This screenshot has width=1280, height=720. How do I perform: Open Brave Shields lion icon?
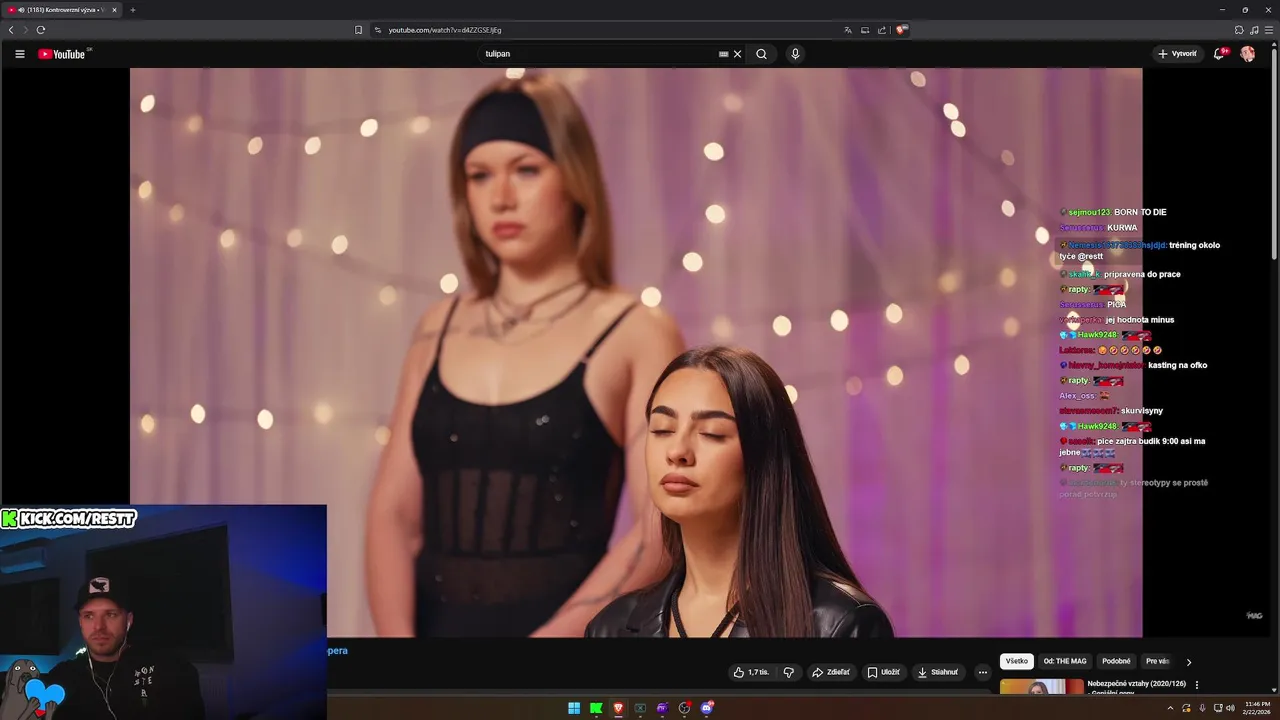pyautogui.click(x=901, y=30)
